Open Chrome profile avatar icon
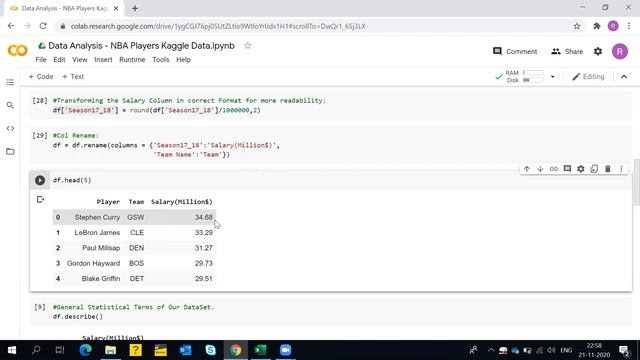 point(613,26)
